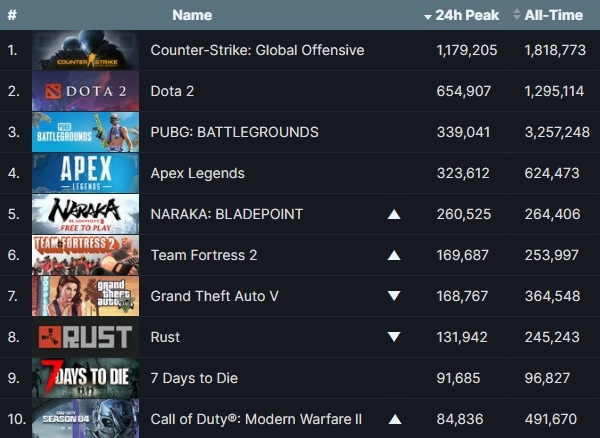600x438 pixels.
Task: Click NARAKA: BLADEPOINT up-trend arrow icon
Action: click(394, 214)
